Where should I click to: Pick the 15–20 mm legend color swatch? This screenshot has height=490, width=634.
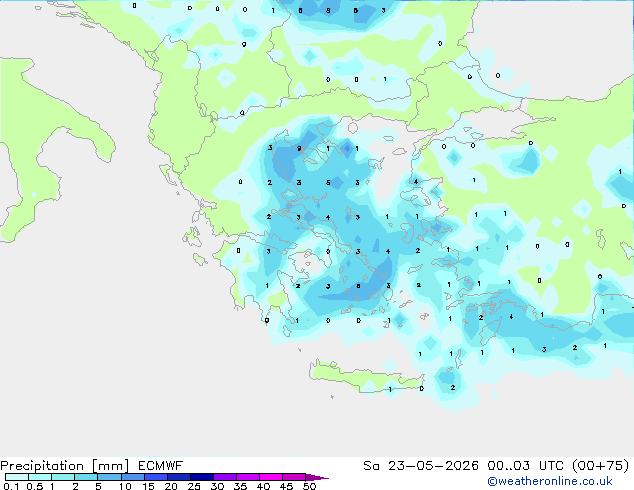[156, 477]
